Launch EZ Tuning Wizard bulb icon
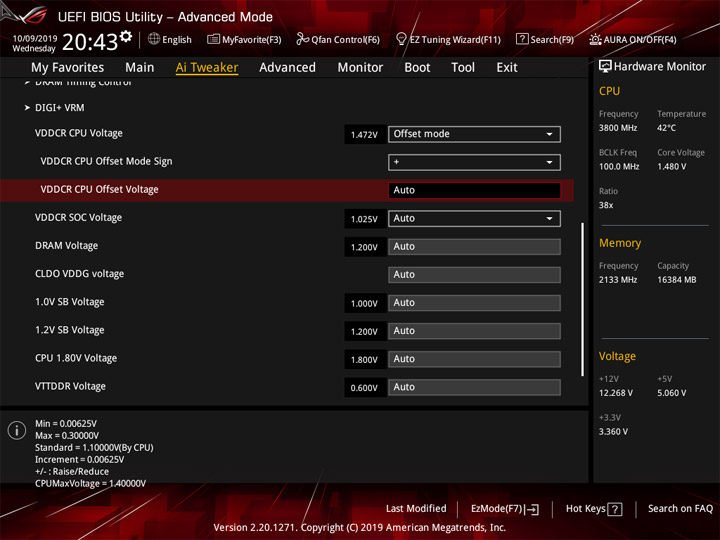This screenshot has width=720, height=540. click(x=401, y=39)
